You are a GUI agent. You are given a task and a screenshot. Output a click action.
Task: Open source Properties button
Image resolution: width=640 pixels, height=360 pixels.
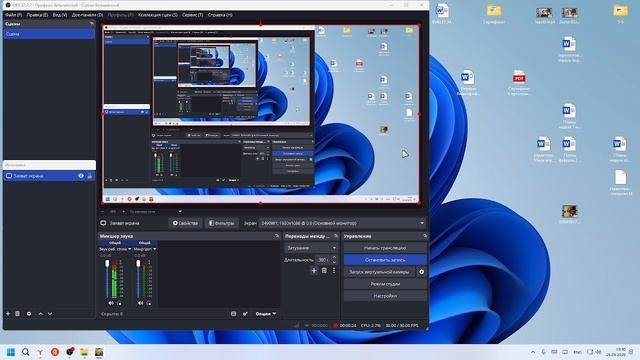tap(185, 223)
